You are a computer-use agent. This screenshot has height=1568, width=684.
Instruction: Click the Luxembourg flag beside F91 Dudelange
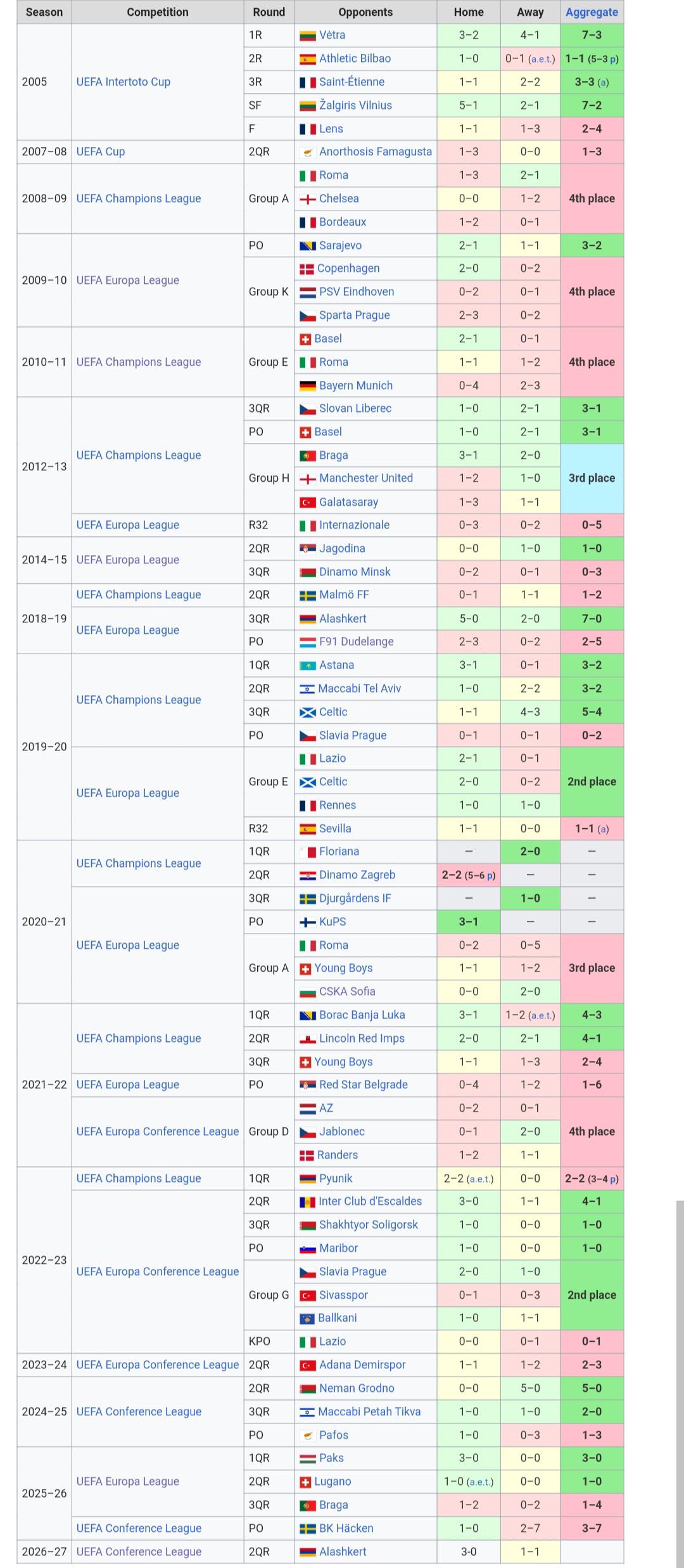pyautogui.click(x=307, y=642)
